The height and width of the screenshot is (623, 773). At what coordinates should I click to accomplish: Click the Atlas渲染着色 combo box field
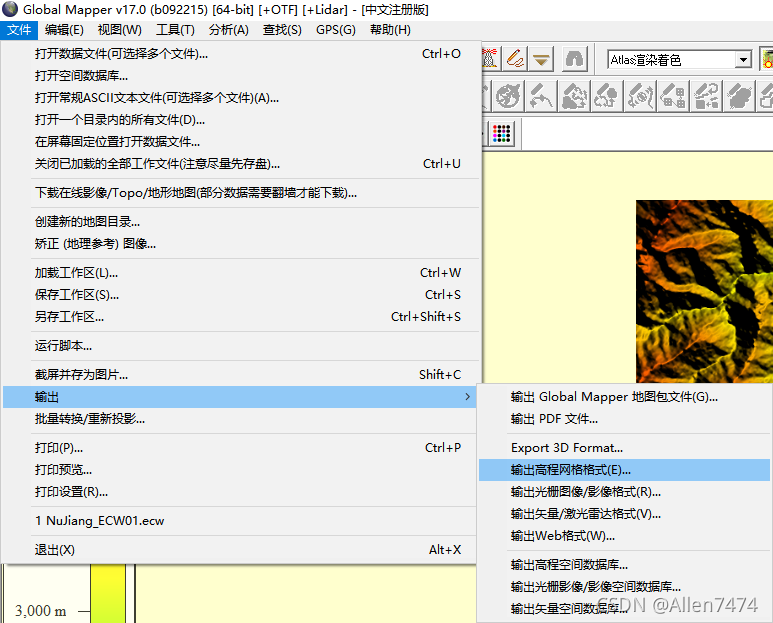point(669,60)
